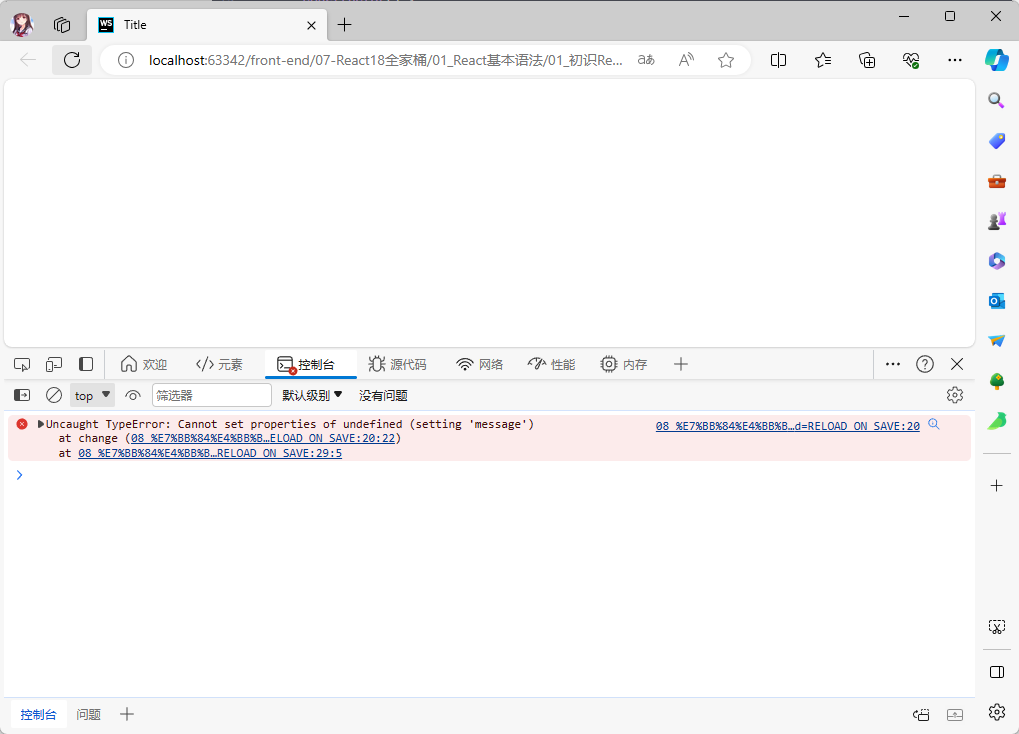Add this page to favorites
This screenshot has width=1019, height=734.
click(726, 60)
